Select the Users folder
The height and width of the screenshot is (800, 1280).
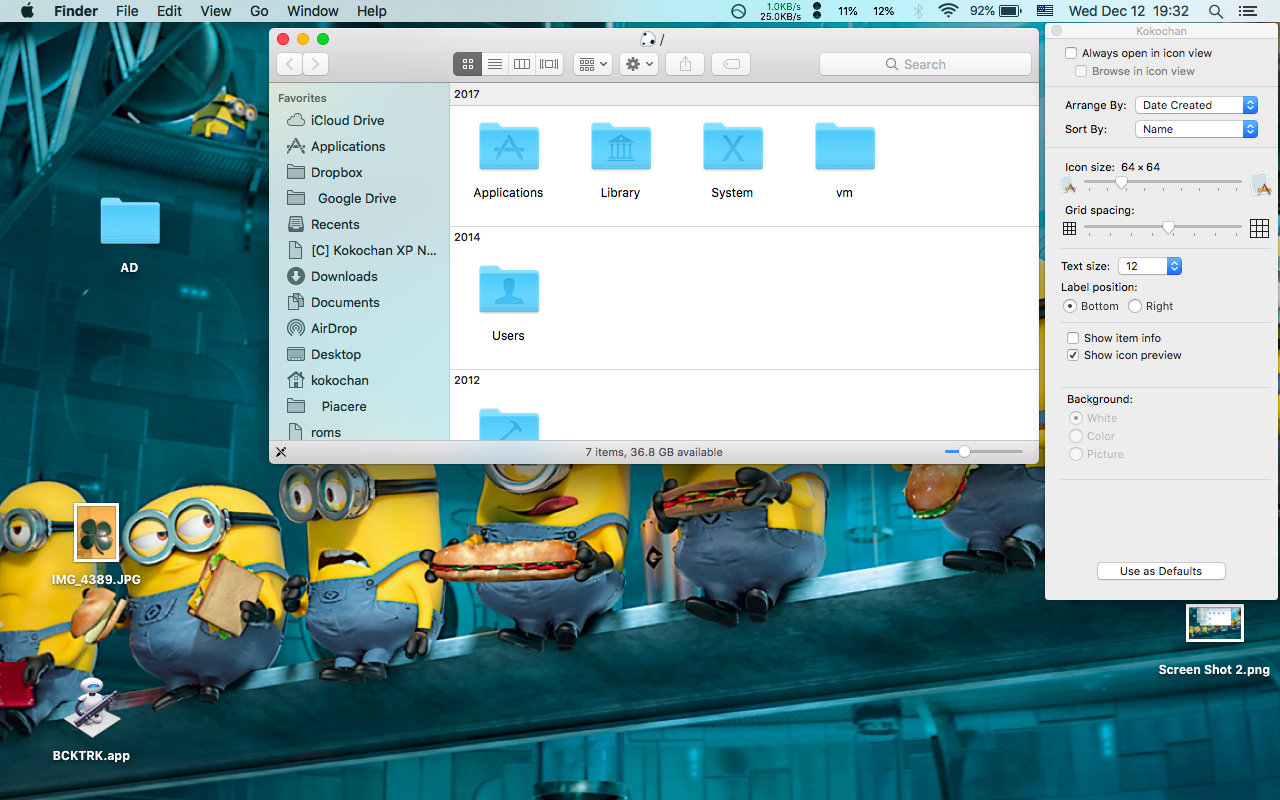[x=508, y=290]
